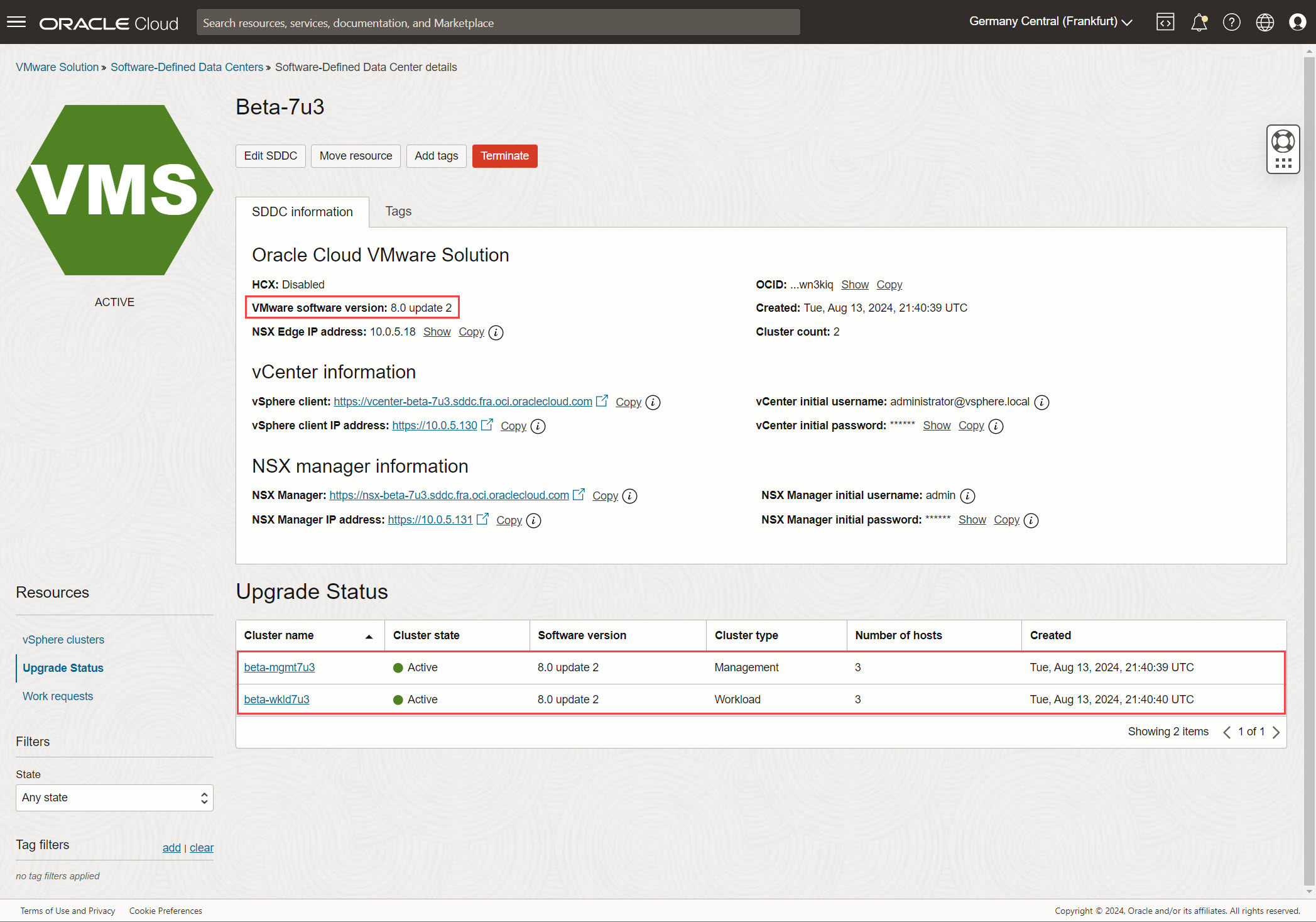This screenshot has height=922, width=1316.
Task: Open the language globe icon
Action: pos(1264,23)
